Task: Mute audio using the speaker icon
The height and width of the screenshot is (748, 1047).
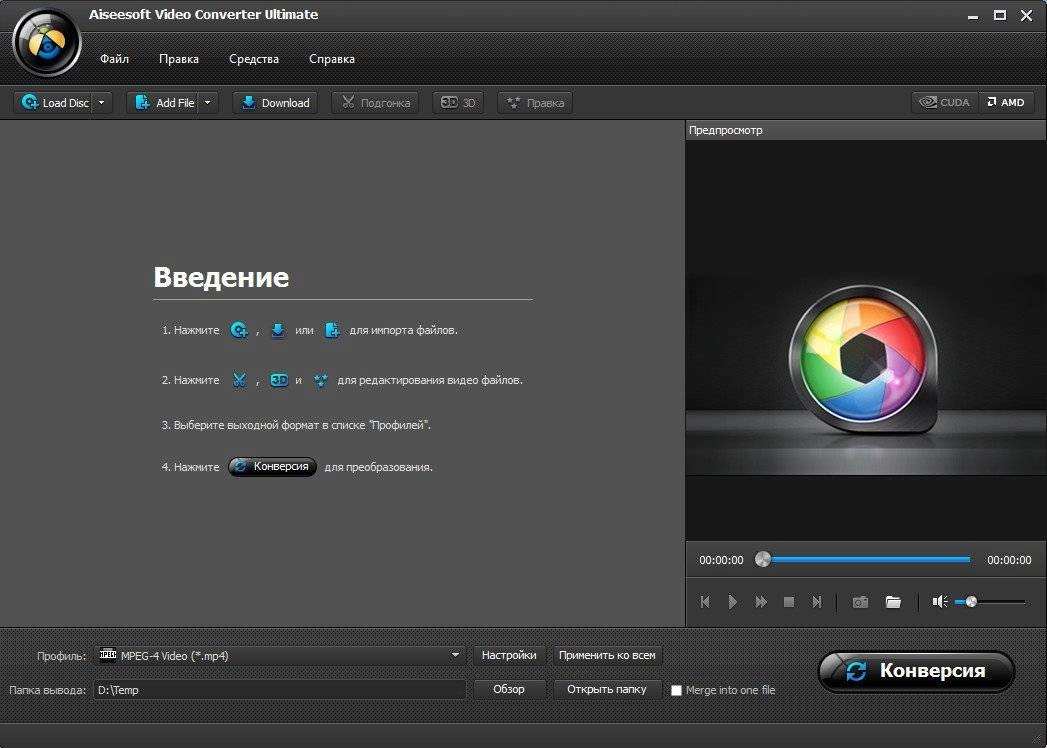Action: (940, 602)
